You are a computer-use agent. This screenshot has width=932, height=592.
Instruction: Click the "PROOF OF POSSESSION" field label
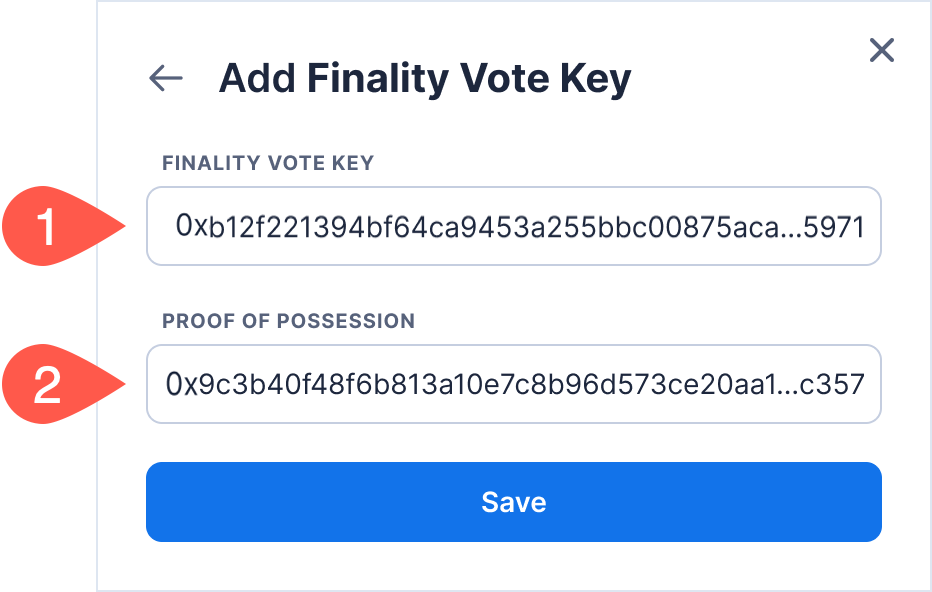tap(288, 321)
